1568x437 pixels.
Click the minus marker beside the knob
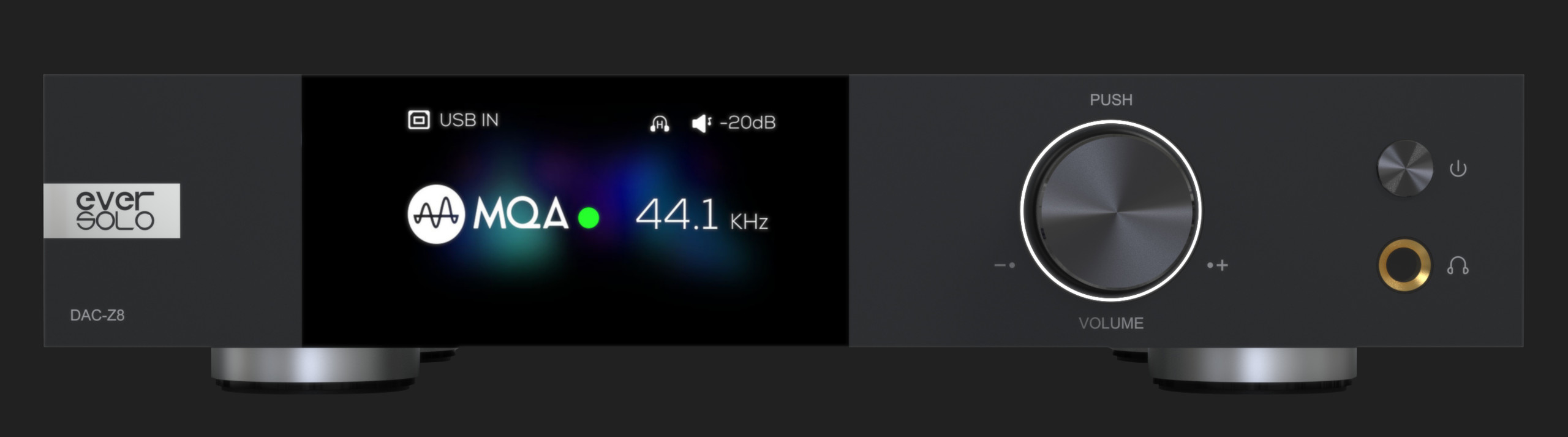tap(1005, 265)
